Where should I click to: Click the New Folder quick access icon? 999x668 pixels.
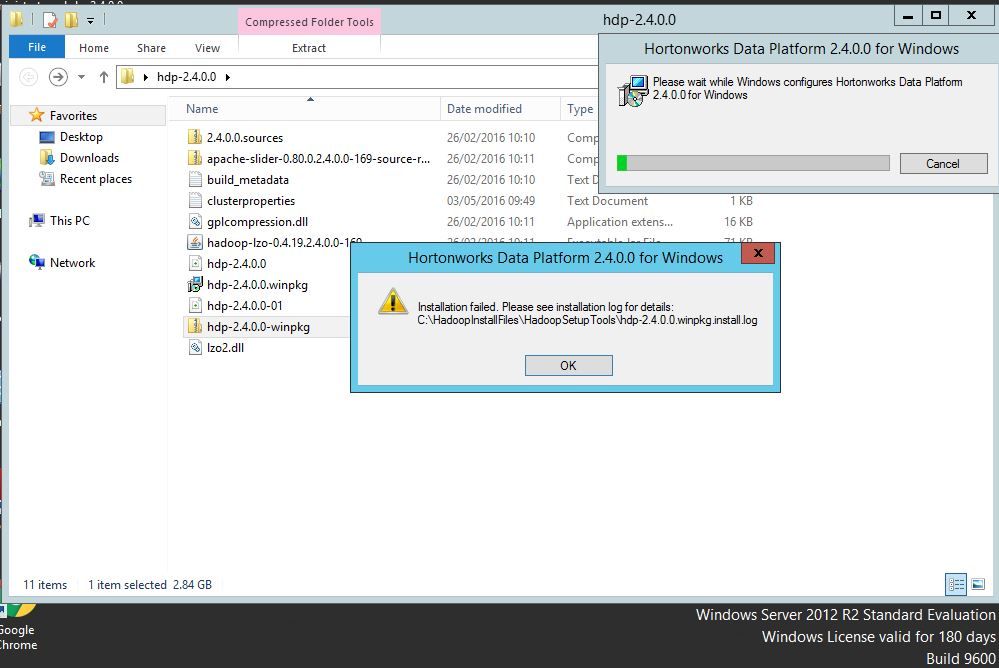(x=71, y=20)
